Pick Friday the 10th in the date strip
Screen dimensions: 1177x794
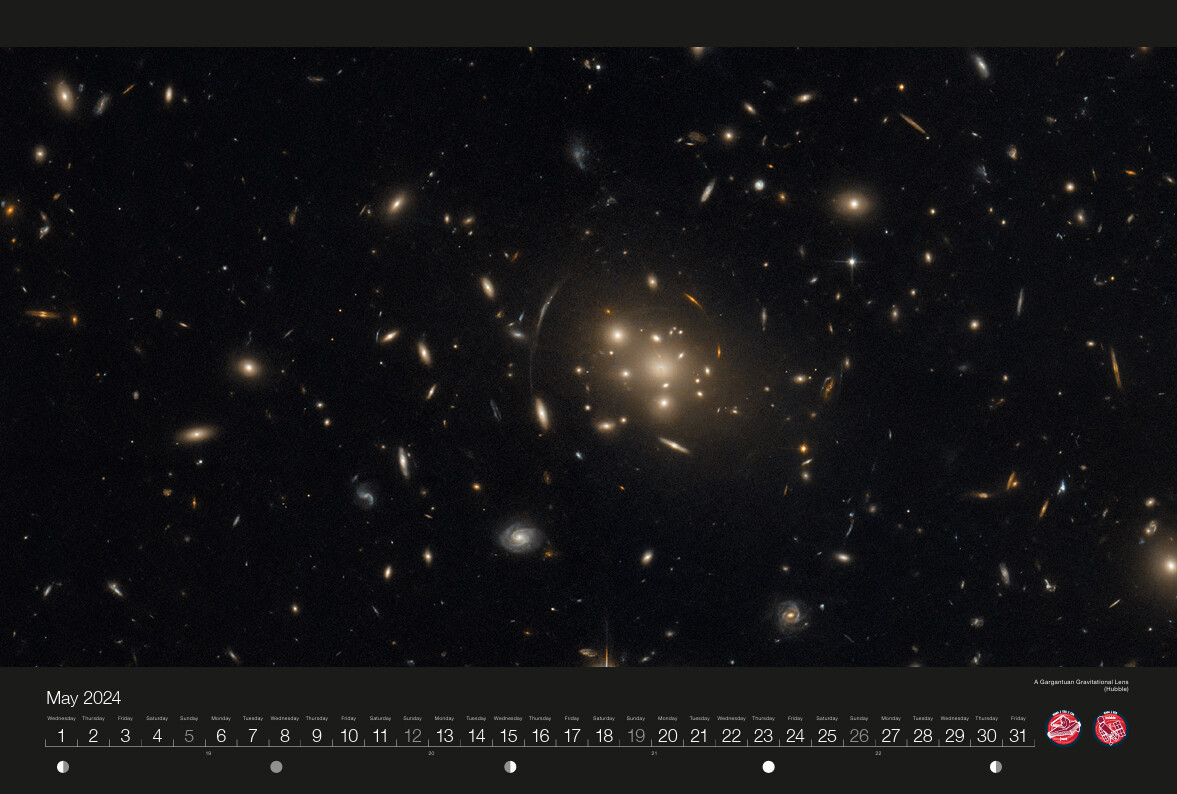pyautogui.click(x=348, y=736)
